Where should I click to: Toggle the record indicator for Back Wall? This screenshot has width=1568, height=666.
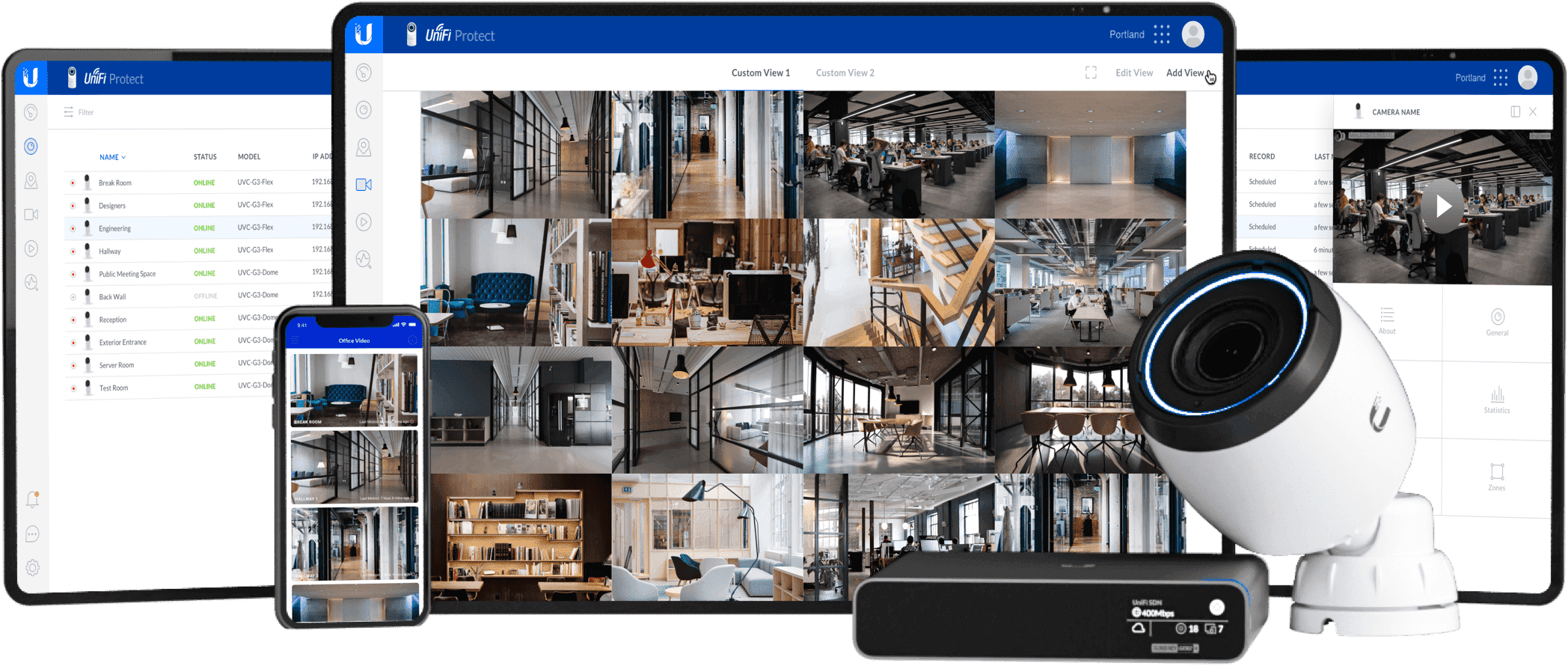[x=73, y=297]
